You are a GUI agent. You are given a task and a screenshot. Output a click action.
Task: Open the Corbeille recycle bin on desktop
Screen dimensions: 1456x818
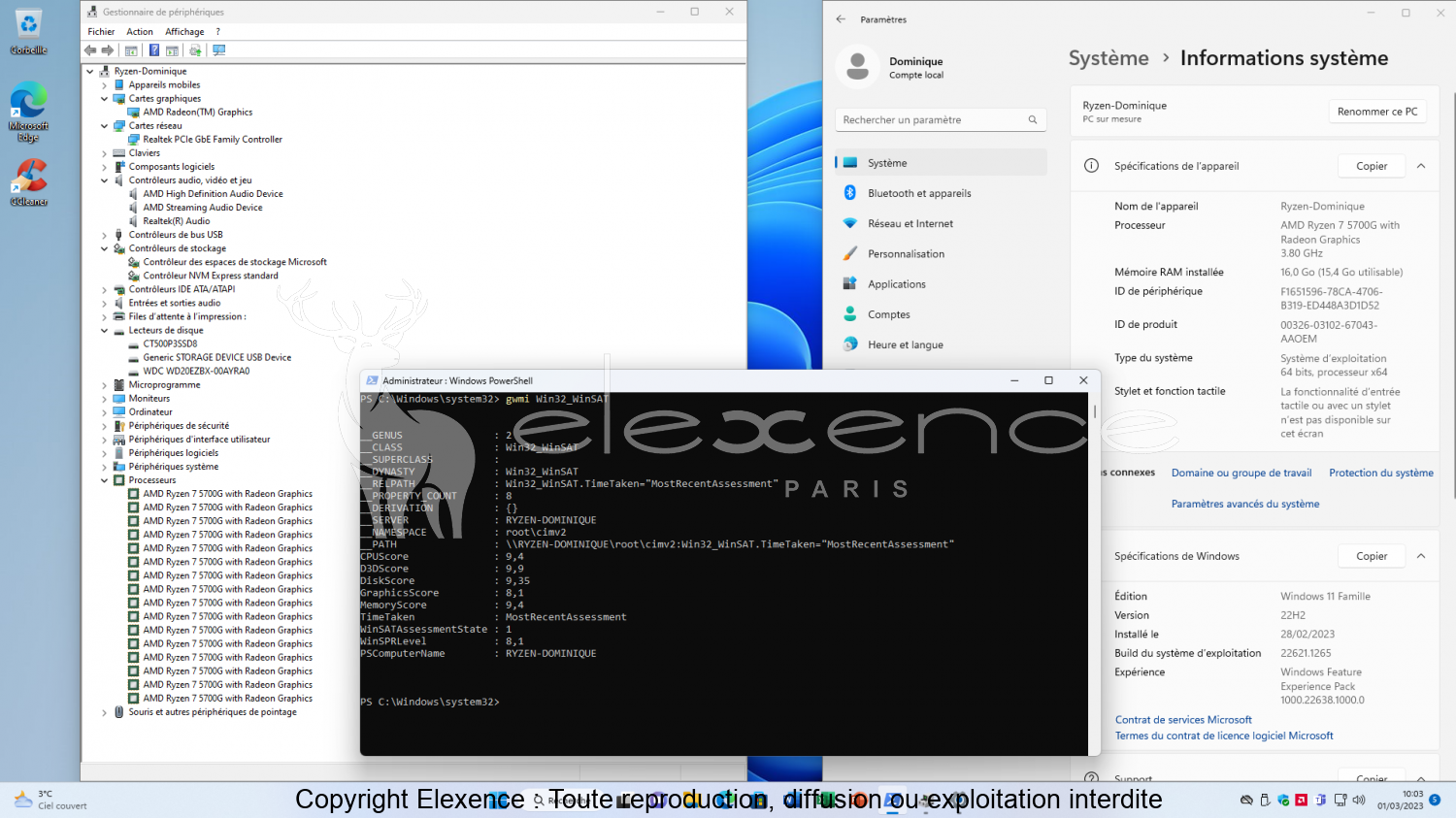point(28,31)
